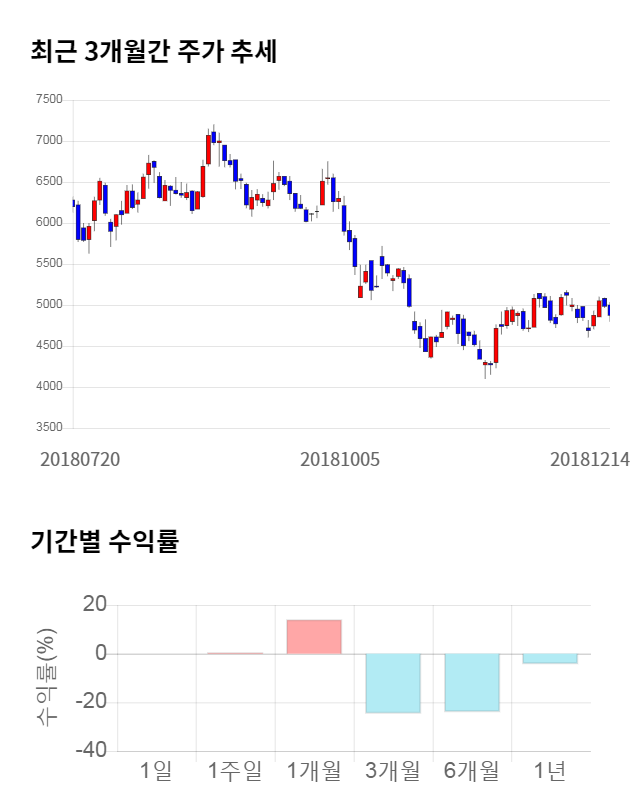Screen dimensions: 640x810
Task: Click the 20180720 start date label
Action: 80,460
